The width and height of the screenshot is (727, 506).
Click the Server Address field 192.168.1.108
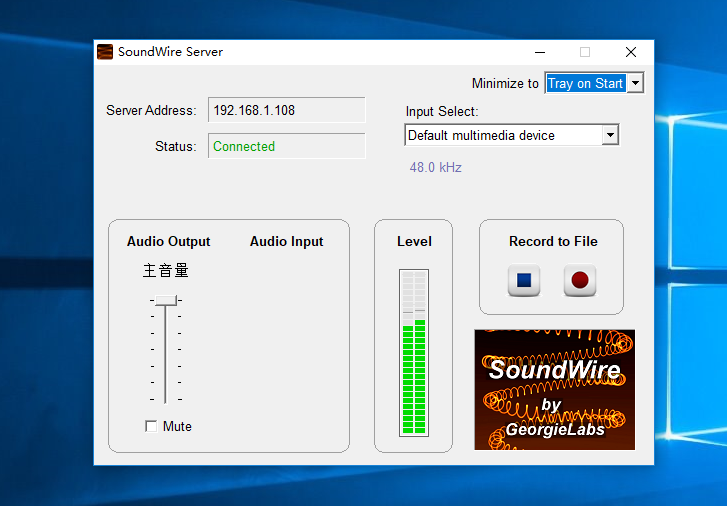point(287,110)
